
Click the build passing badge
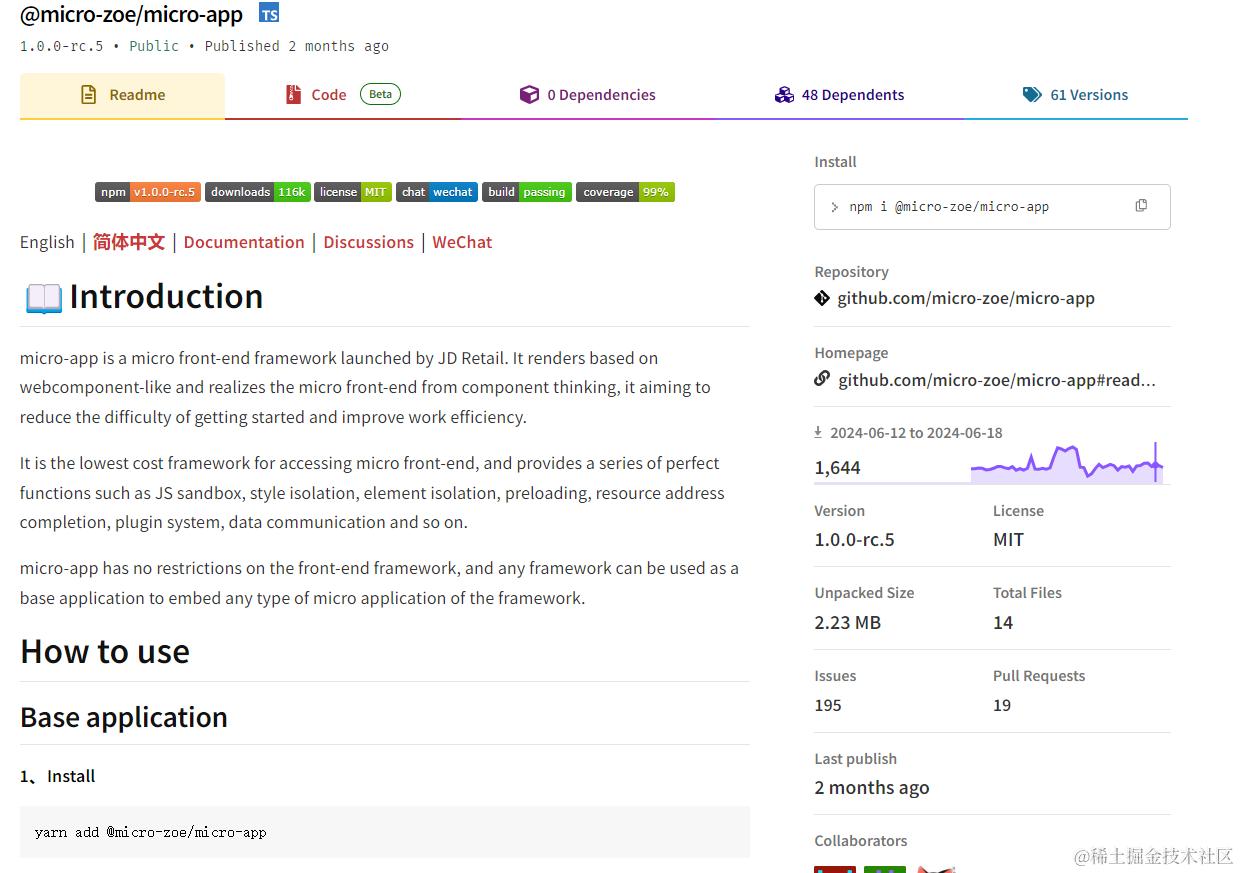pos(527,192)
